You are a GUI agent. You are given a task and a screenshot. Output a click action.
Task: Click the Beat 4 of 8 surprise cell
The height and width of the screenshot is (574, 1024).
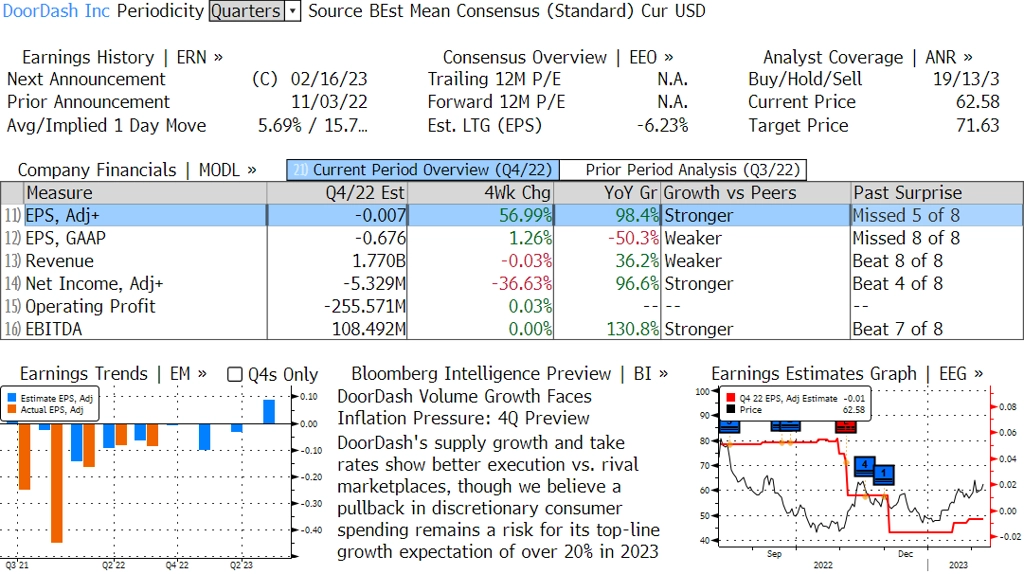point(937,284)
